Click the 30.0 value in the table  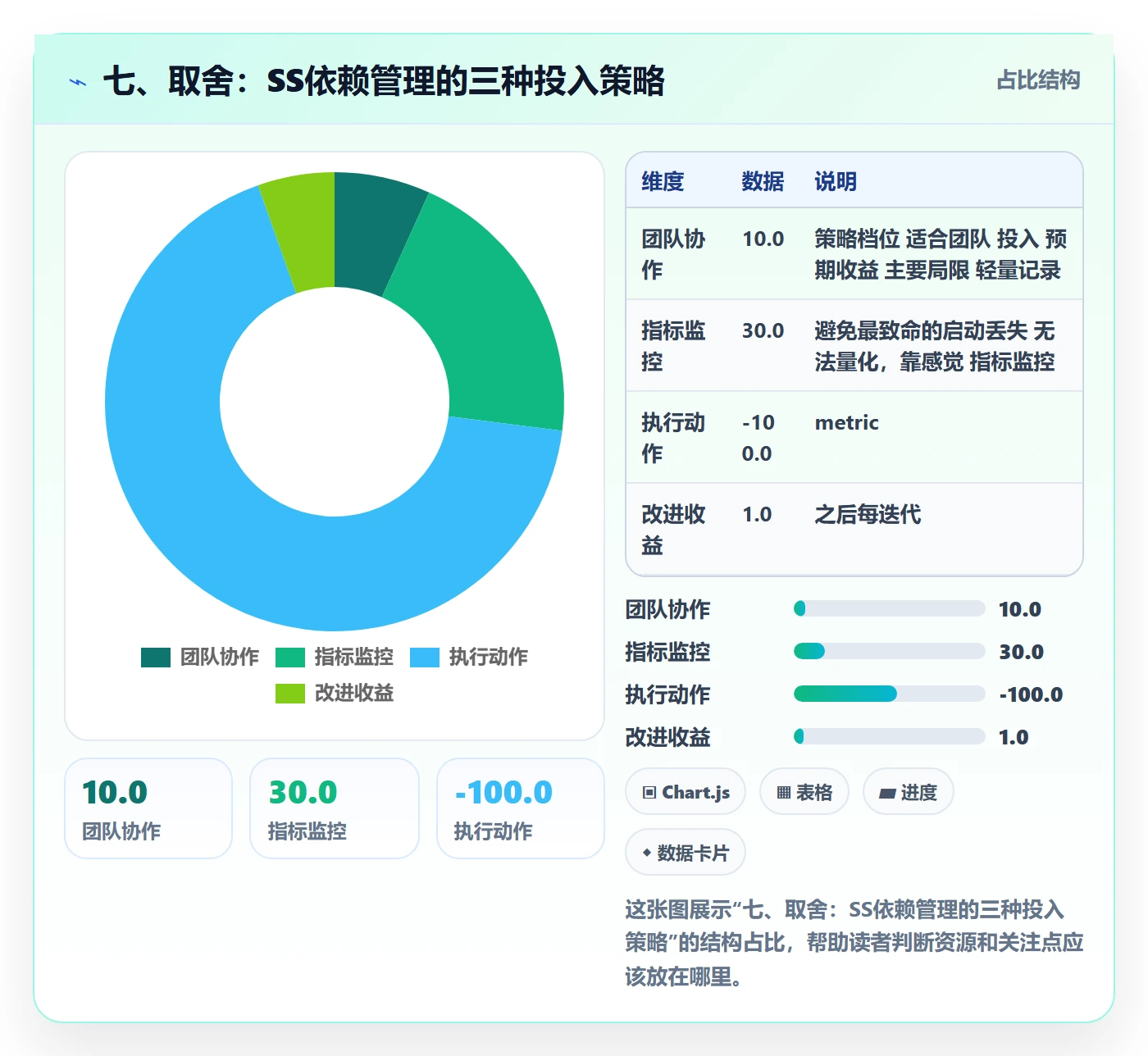point(763,330)
